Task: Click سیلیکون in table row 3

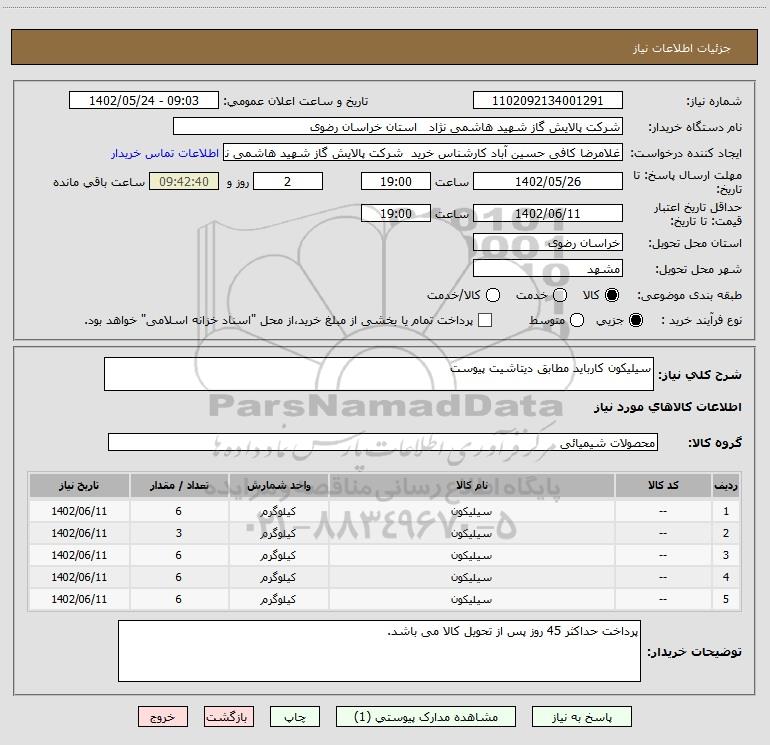Action: [x=471, y=555]
